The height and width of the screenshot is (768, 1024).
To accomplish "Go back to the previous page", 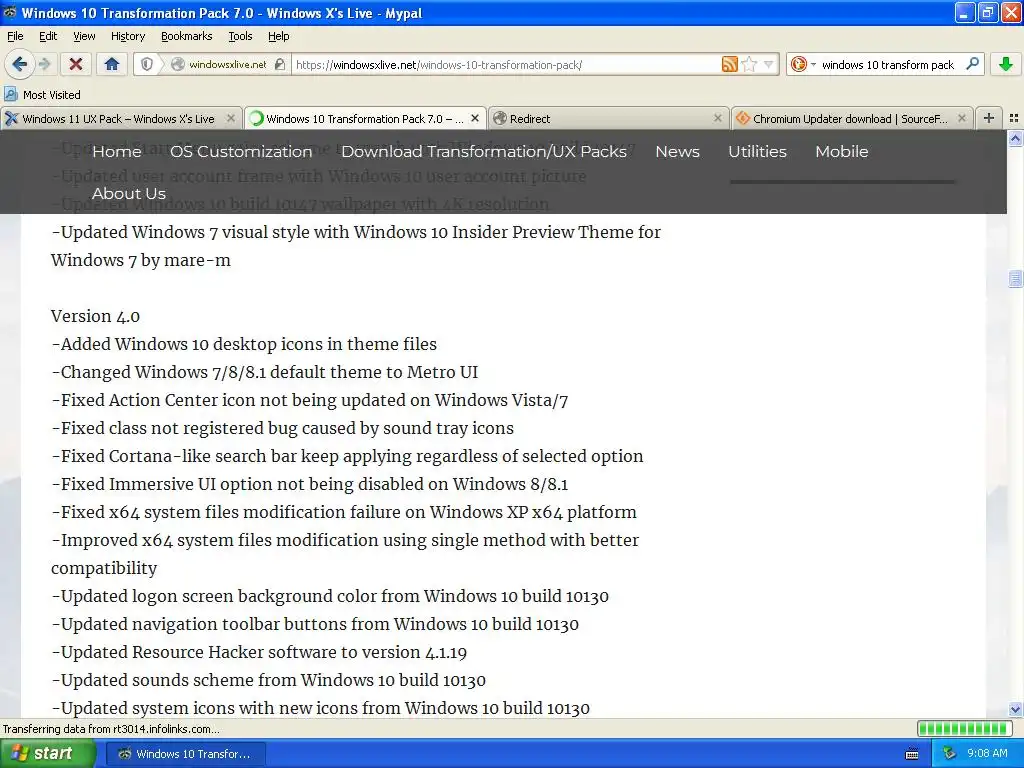I will coord(19,64).
